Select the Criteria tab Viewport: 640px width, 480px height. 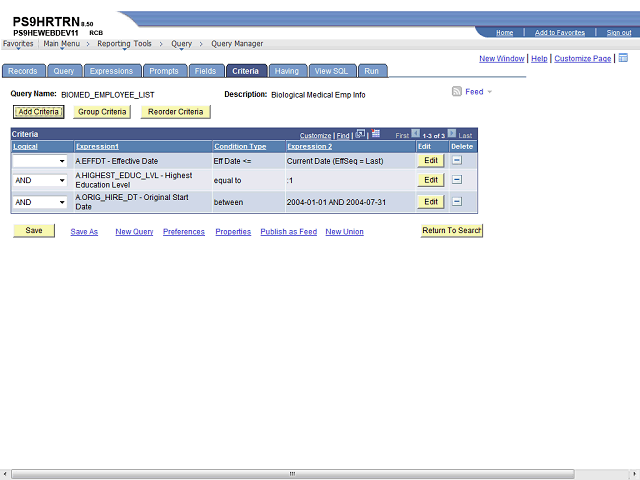click(246, 71)
